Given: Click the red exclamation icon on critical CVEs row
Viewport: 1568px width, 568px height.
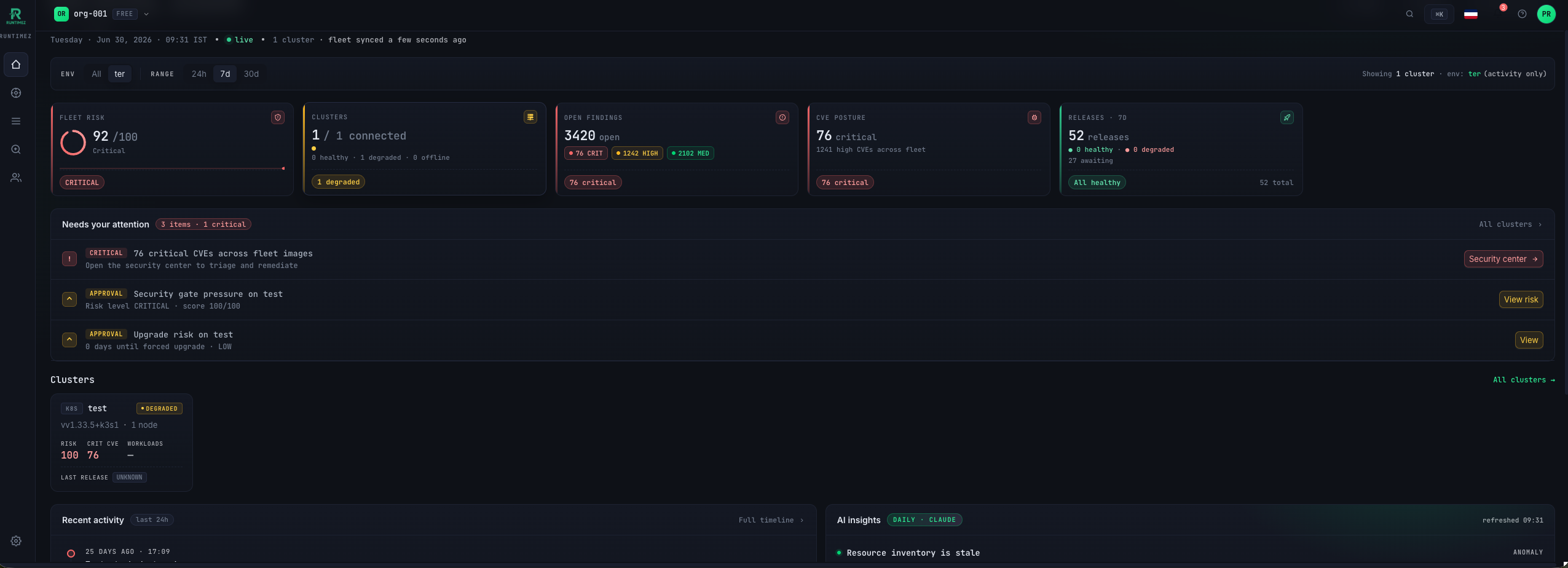Looking at the screenshot, I should point(69,259).
